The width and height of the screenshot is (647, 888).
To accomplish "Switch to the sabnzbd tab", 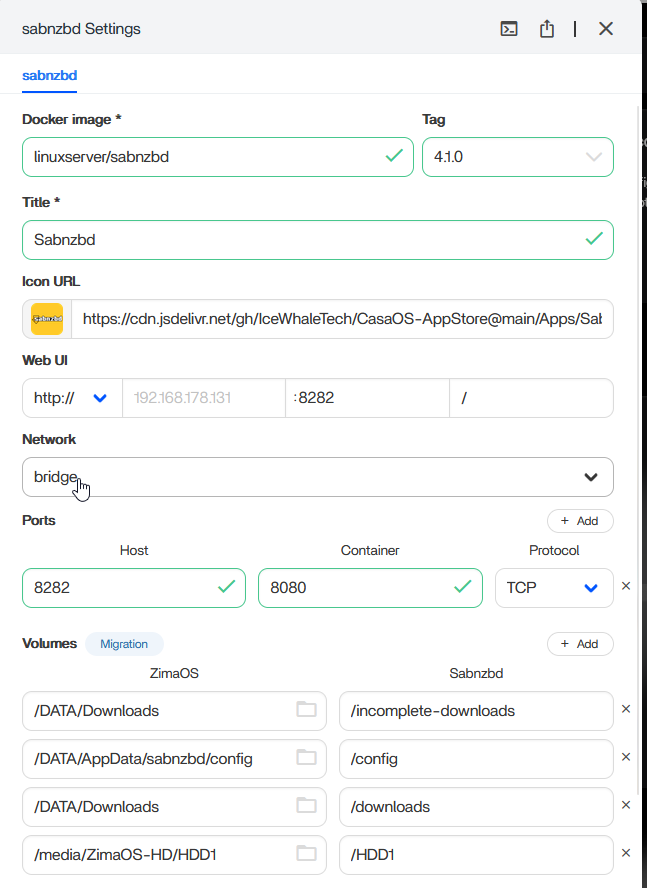I will [50, 75].
